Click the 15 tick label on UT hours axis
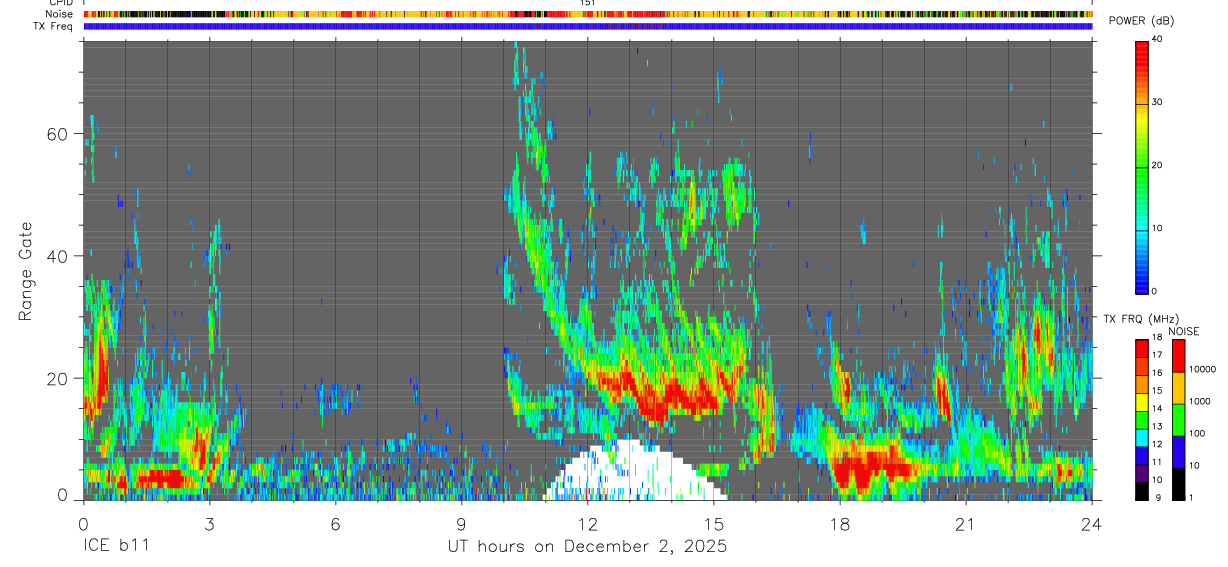The height and width of the screenshot is (567, 1228). click(714, 523)
